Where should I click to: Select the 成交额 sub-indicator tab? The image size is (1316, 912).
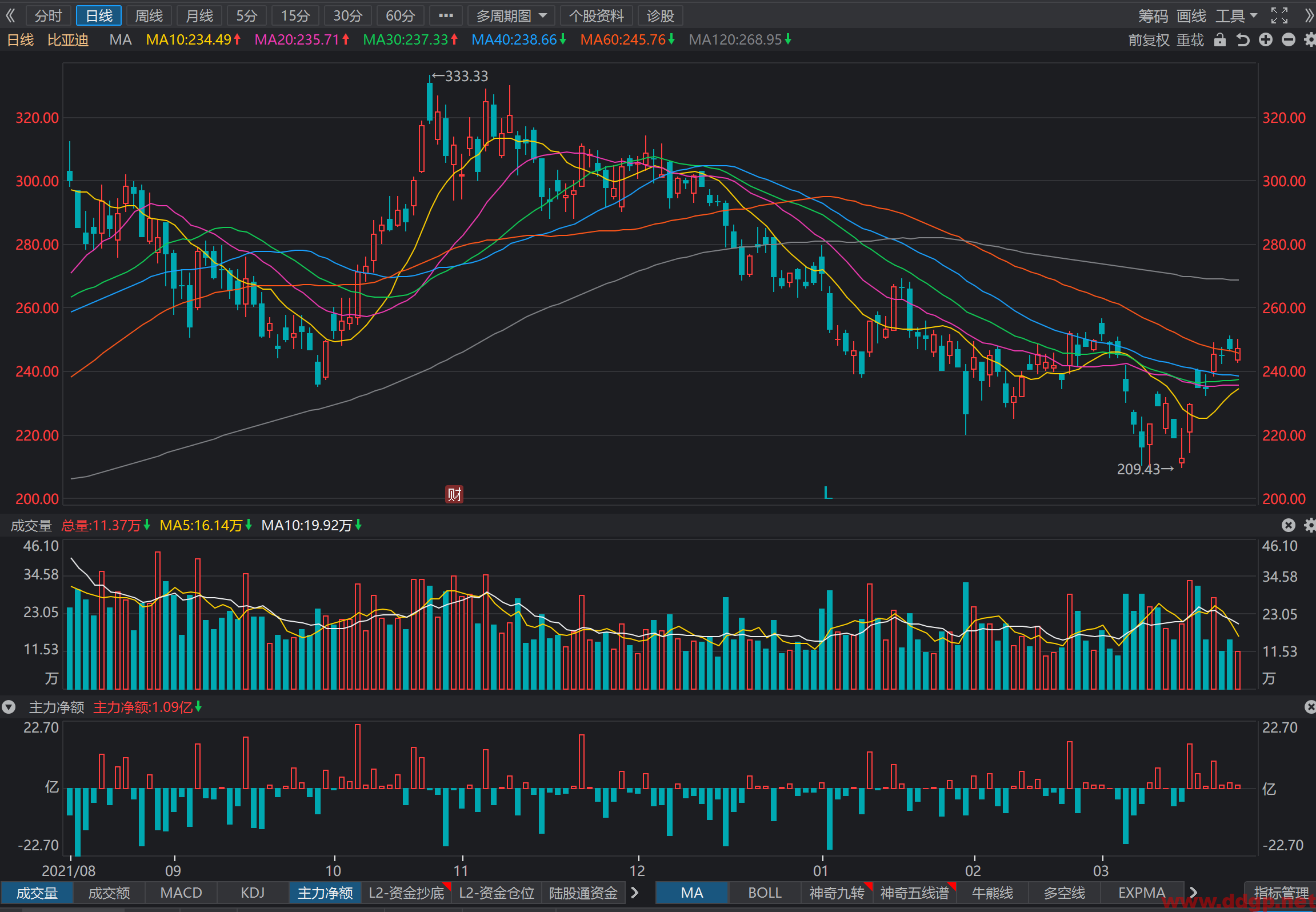[109, 893]
